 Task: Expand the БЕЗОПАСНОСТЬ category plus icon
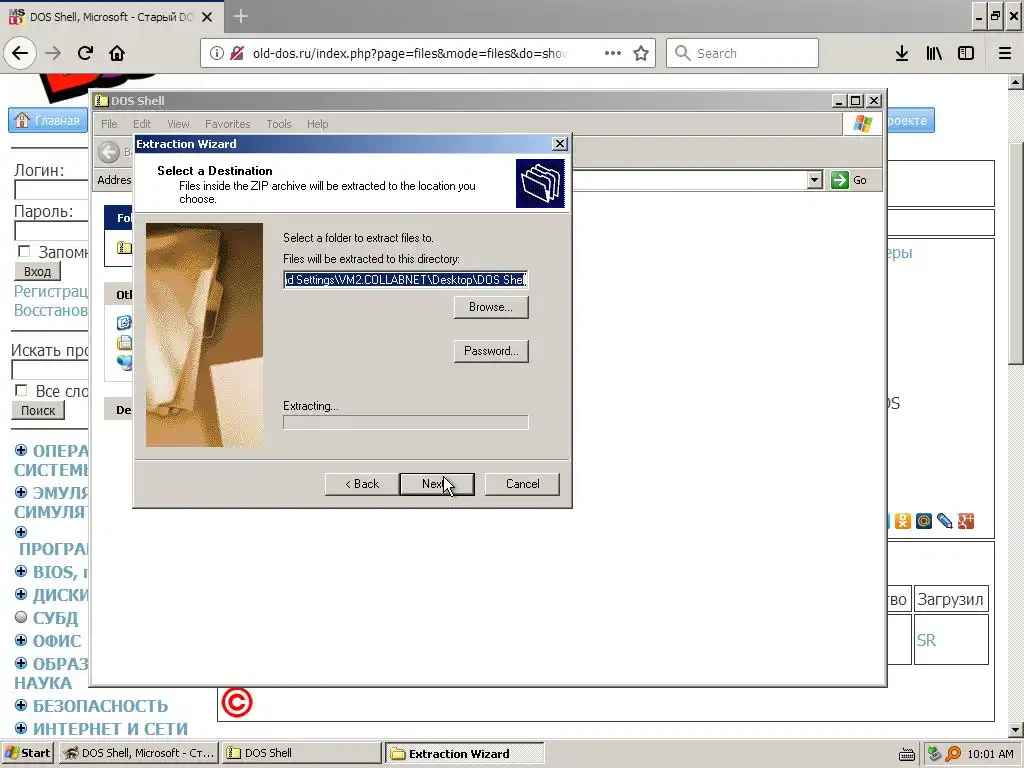point(21,705)
